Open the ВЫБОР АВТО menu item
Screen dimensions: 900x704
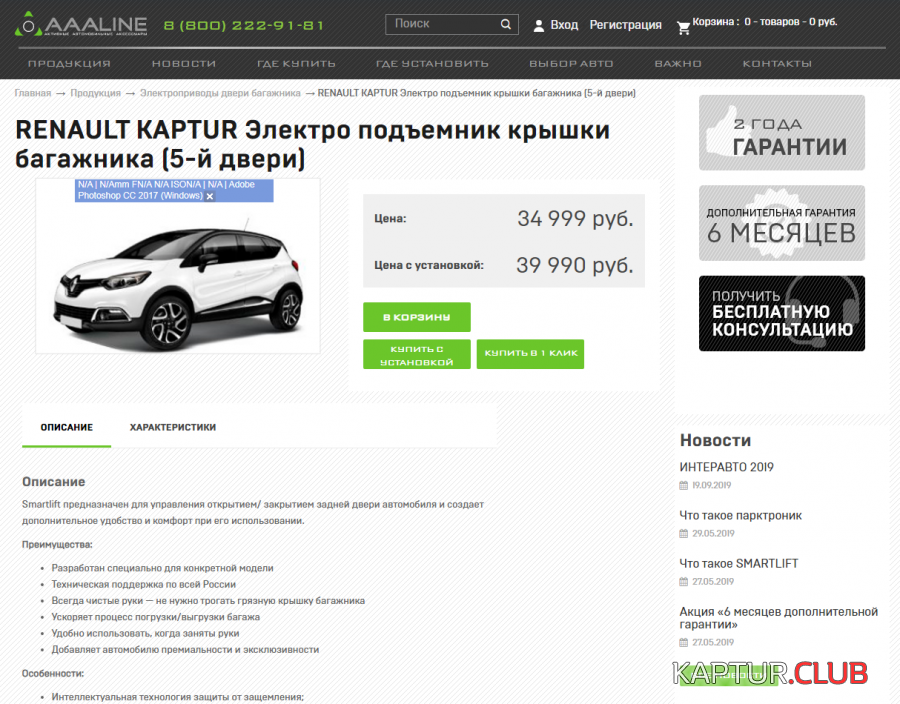click(x=571, y=64)
